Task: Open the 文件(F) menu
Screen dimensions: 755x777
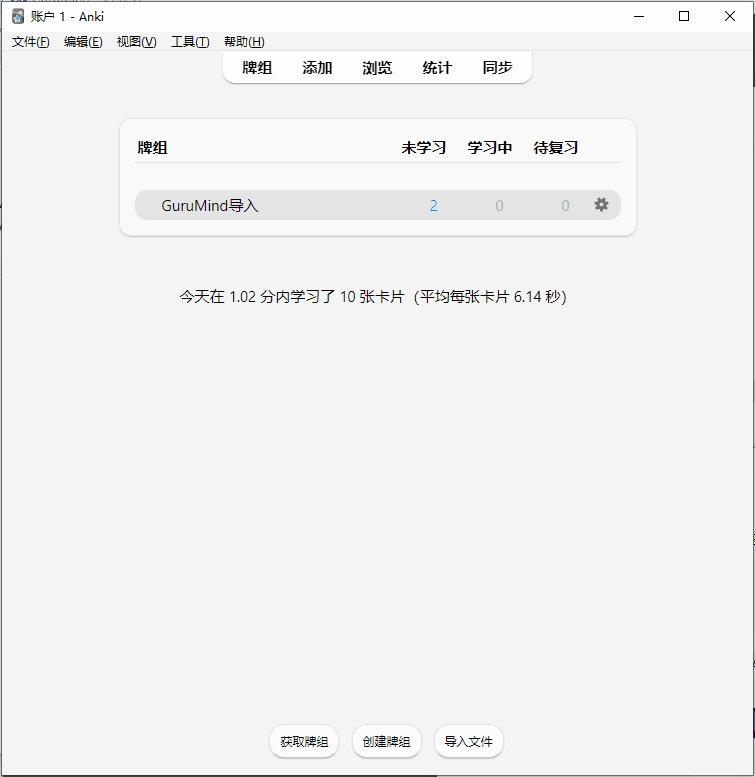Action: click(x=31, y=42)
